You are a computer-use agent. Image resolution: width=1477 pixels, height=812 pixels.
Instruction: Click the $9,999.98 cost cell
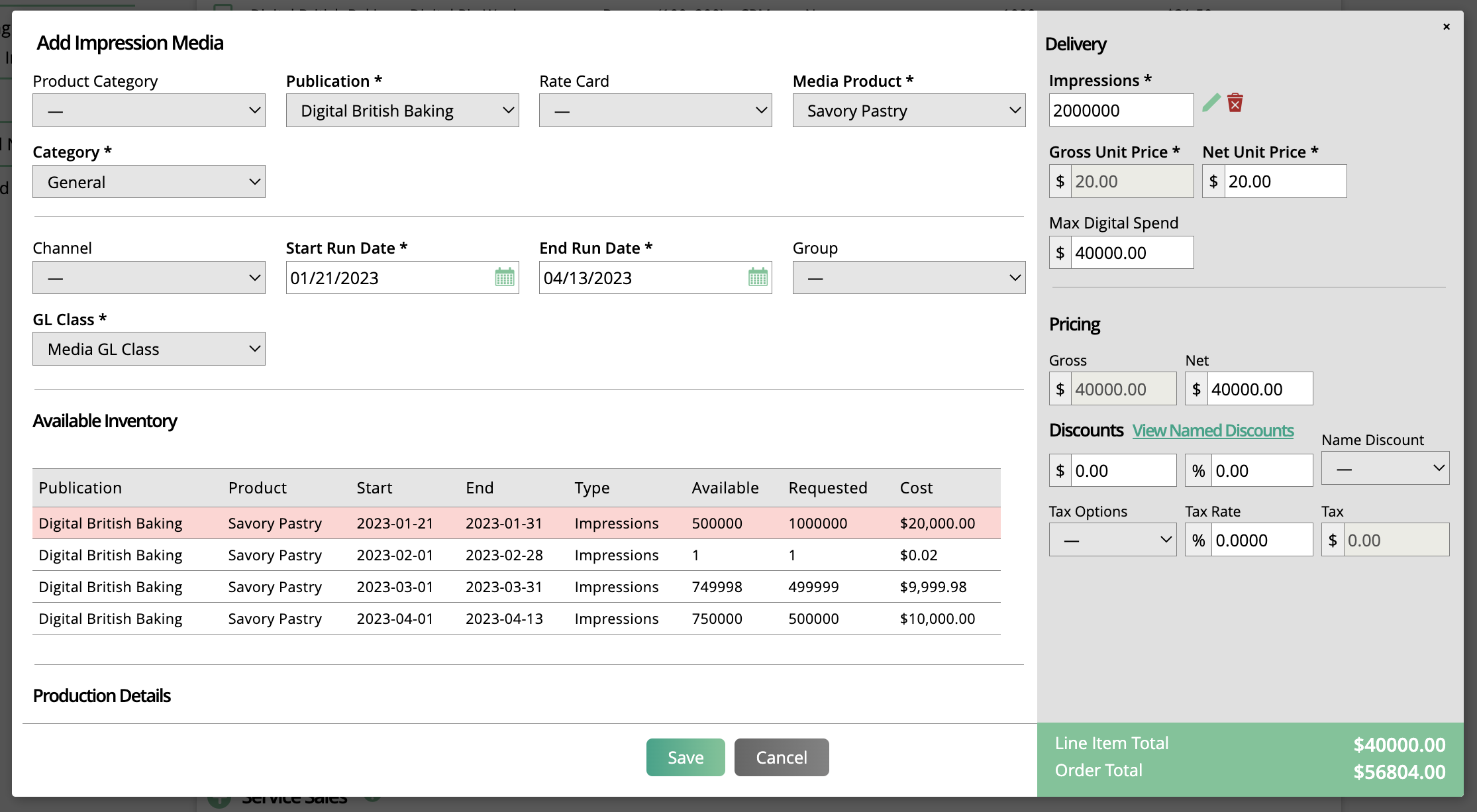[x=933, y=587]
